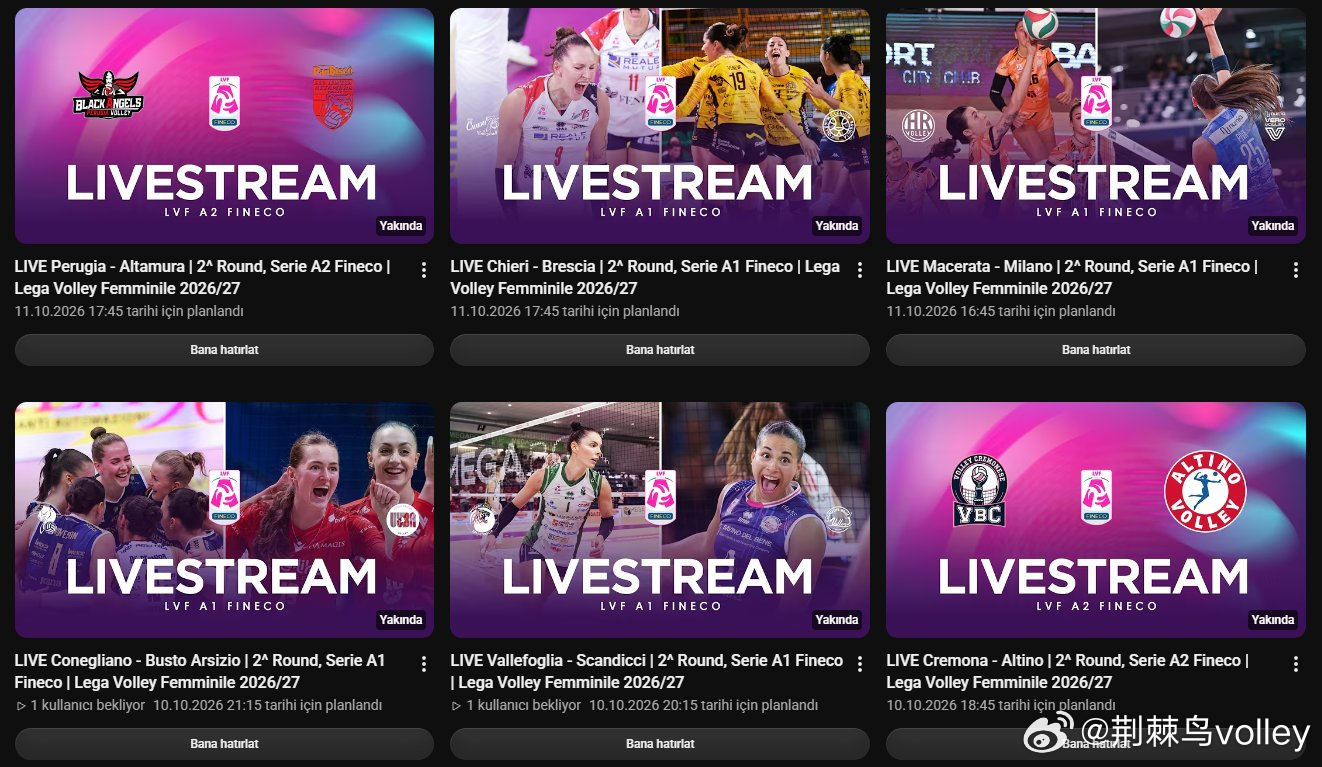This screenshot has height=767, width=1322.
Task: Click the title 'LIVE Vallefoglia - Scandicci'
Action: coord(647,671)
